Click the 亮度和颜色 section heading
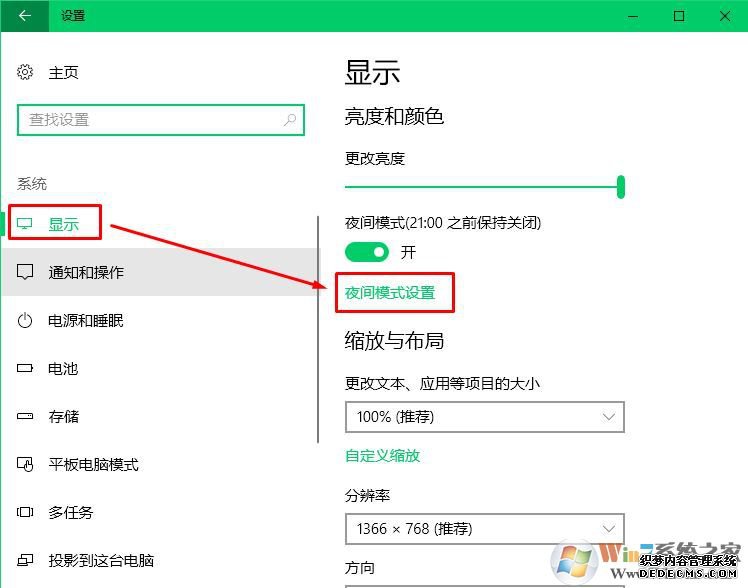The width and height of the screenshot is (748, 588). (x=395, y=116)
